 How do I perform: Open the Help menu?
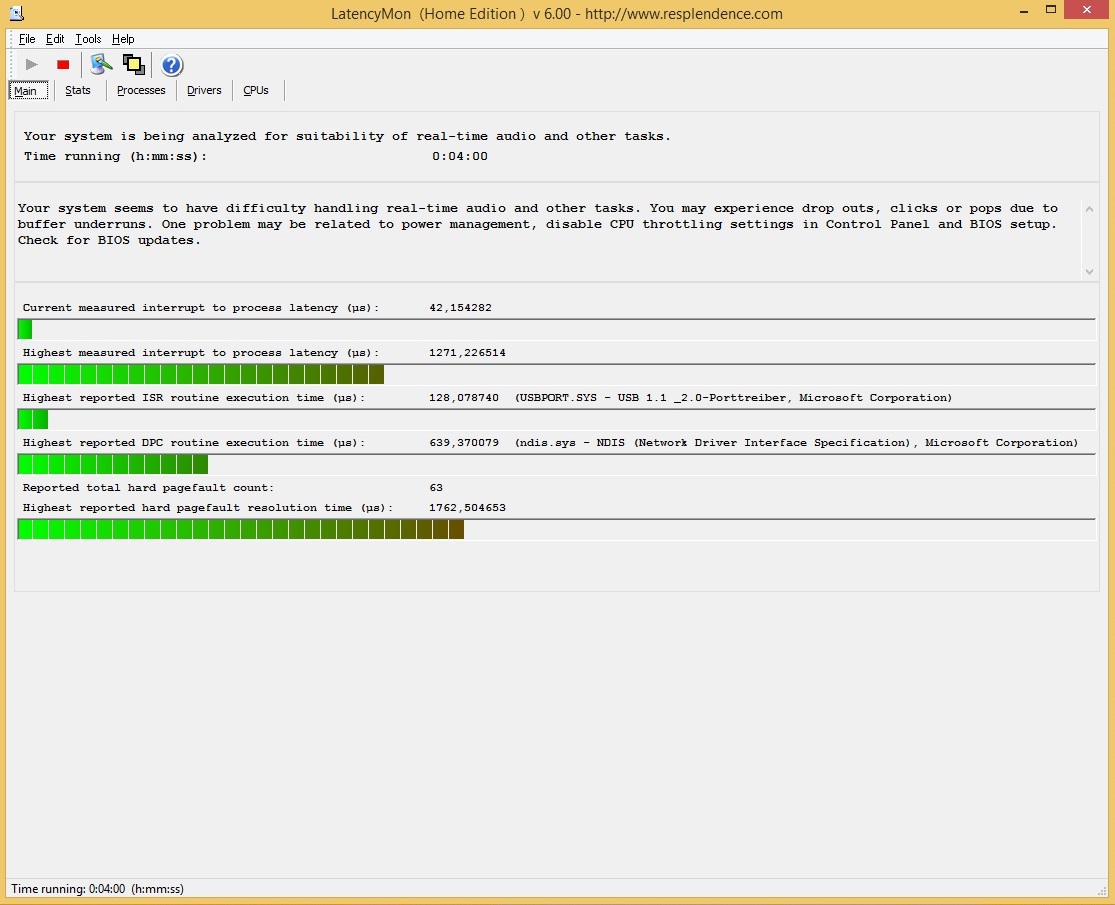(x=123, y=39)
